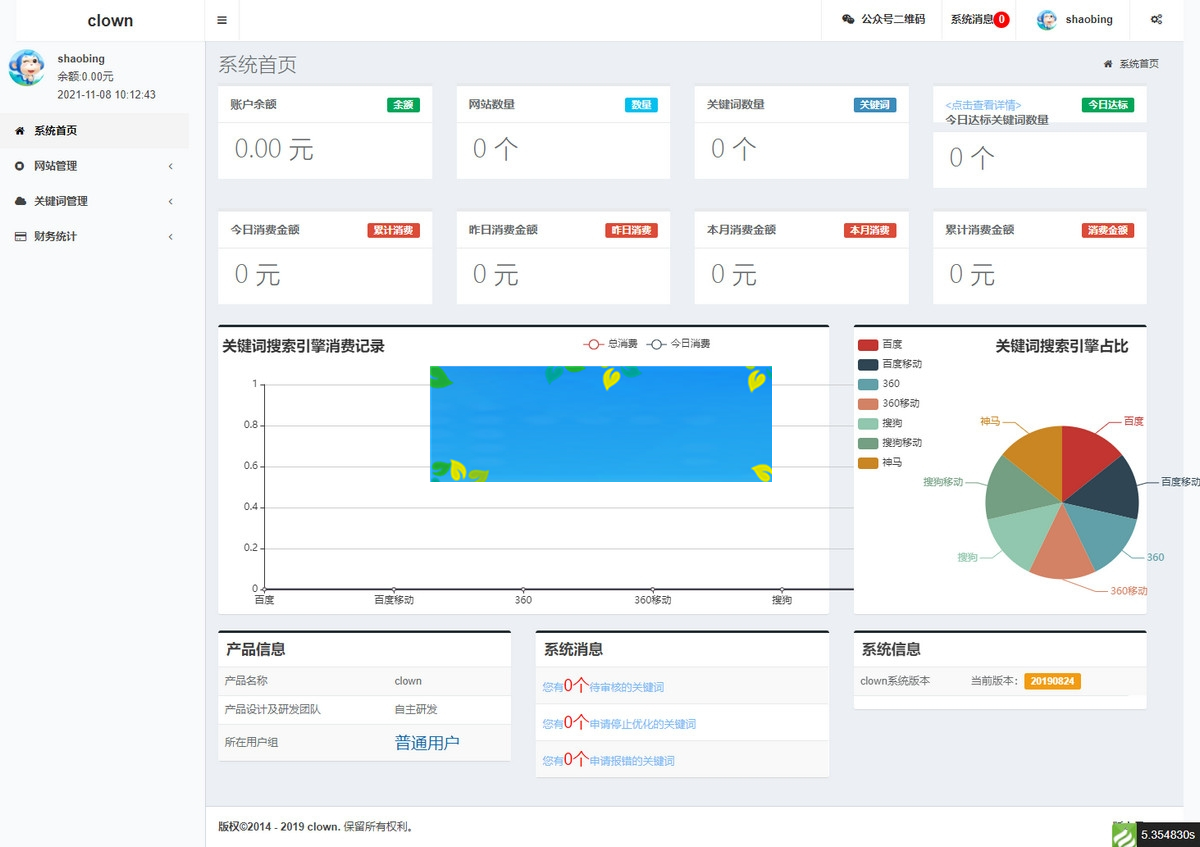The image size is (1200, 847).
Task: Click the hamburger menu icon near clown logo
Action: pos(222,19)
